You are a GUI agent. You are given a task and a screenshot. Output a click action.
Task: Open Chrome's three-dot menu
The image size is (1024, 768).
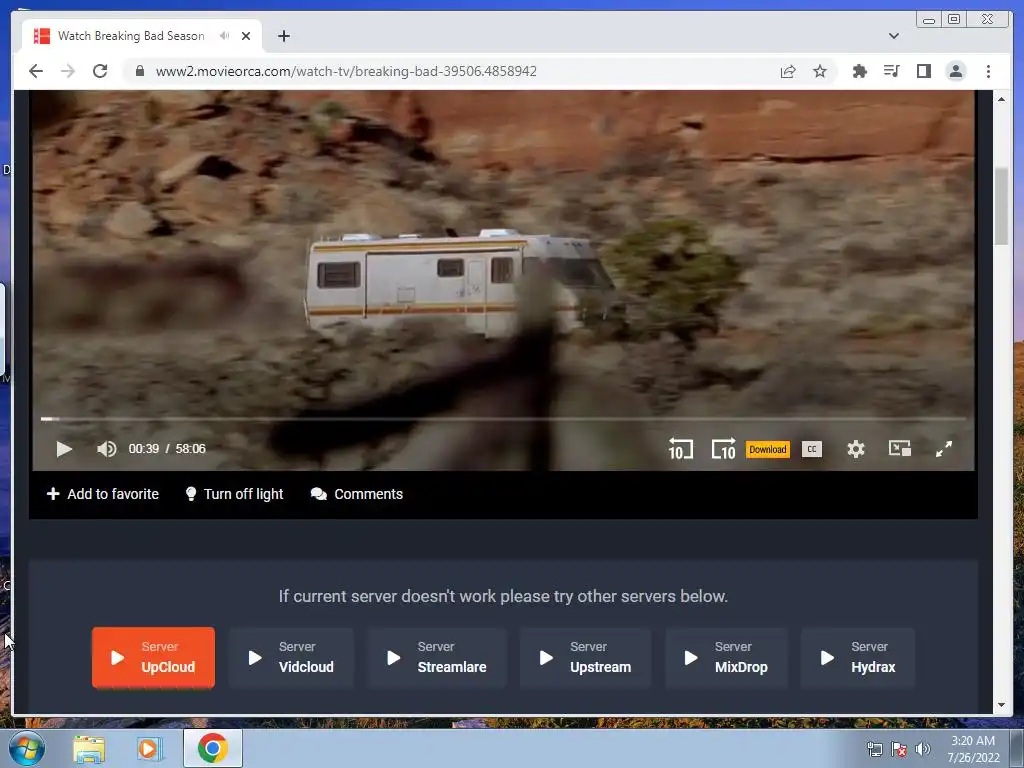tap(988, 71)
